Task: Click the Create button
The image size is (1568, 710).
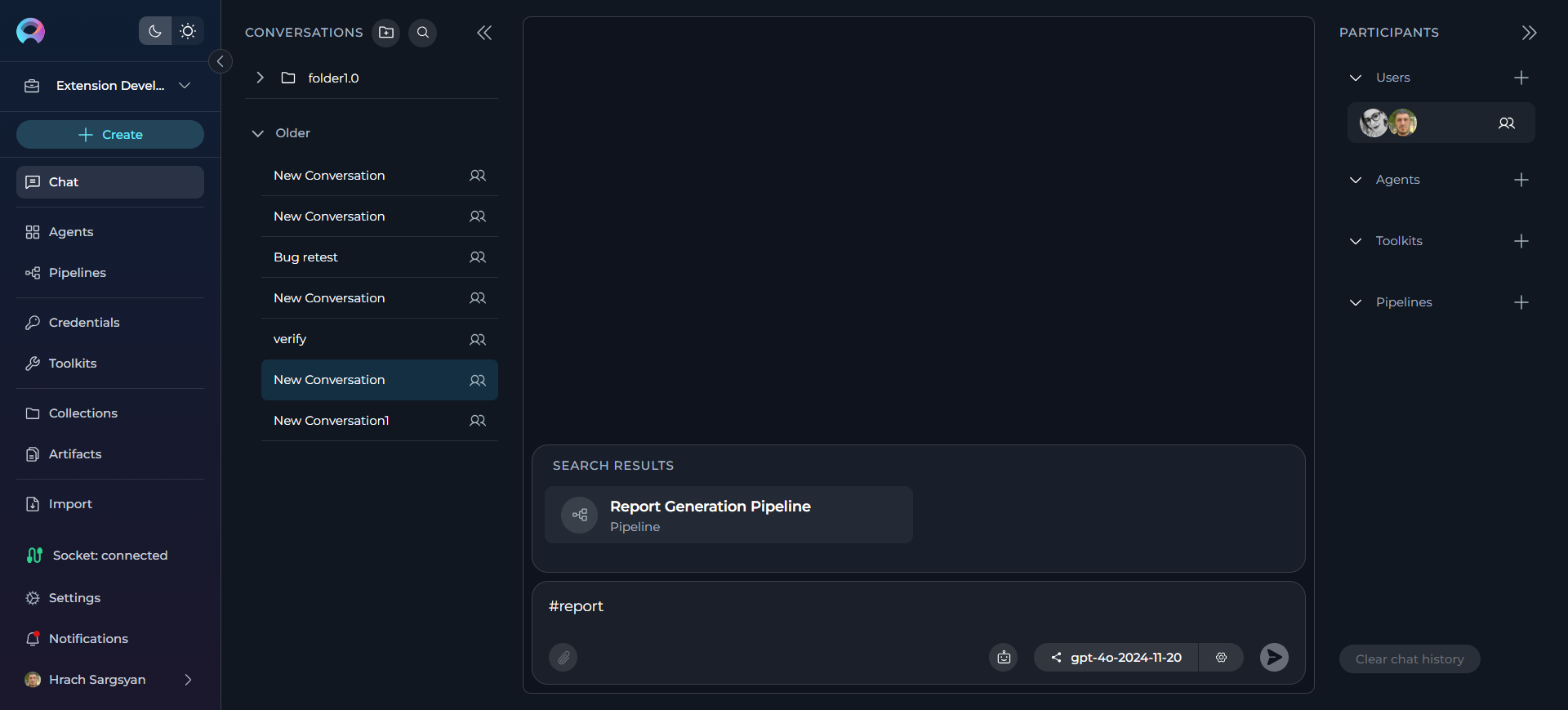Action: tap(110, 135)
